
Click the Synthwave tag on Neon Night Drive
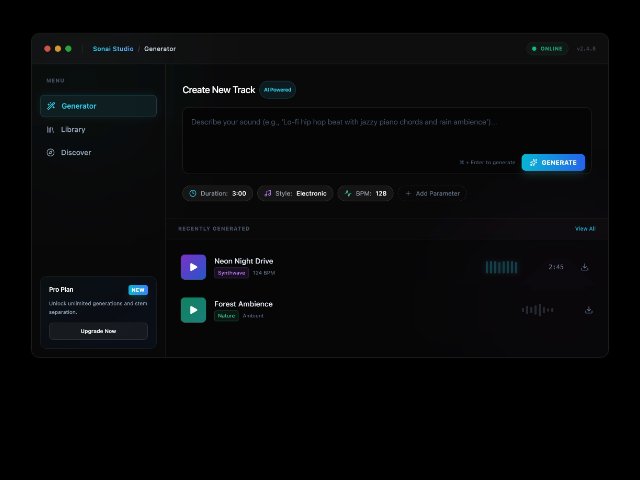[x=231, y=273]
